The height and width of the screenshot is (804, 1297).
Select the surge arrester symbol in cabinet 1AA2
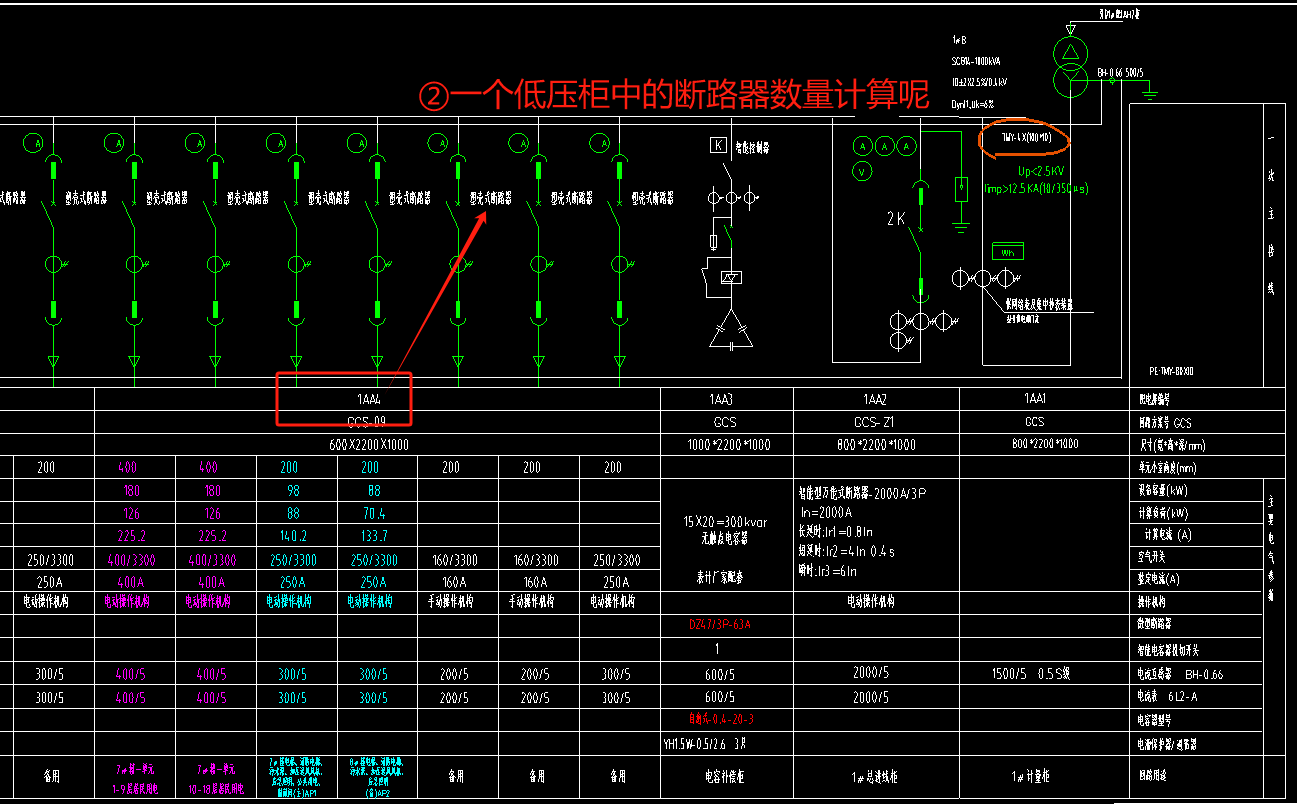coord(961,188)
